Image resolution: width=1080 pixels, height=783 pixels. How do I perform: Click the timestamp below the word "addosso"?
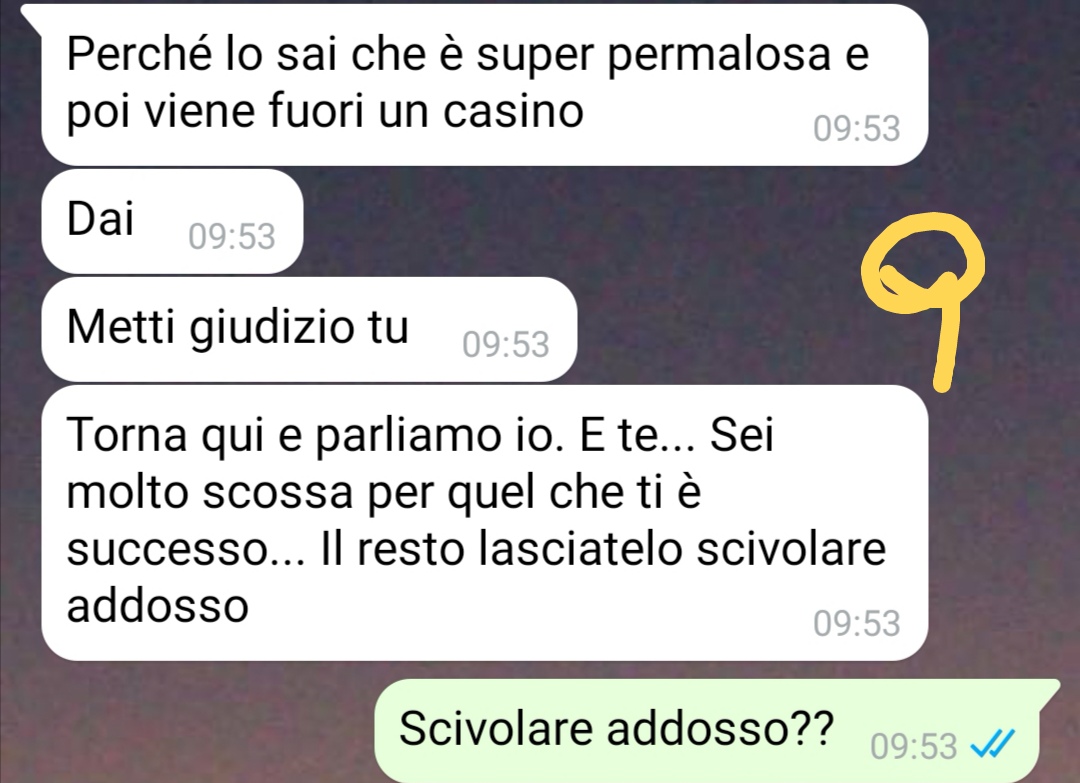(856, 623)
